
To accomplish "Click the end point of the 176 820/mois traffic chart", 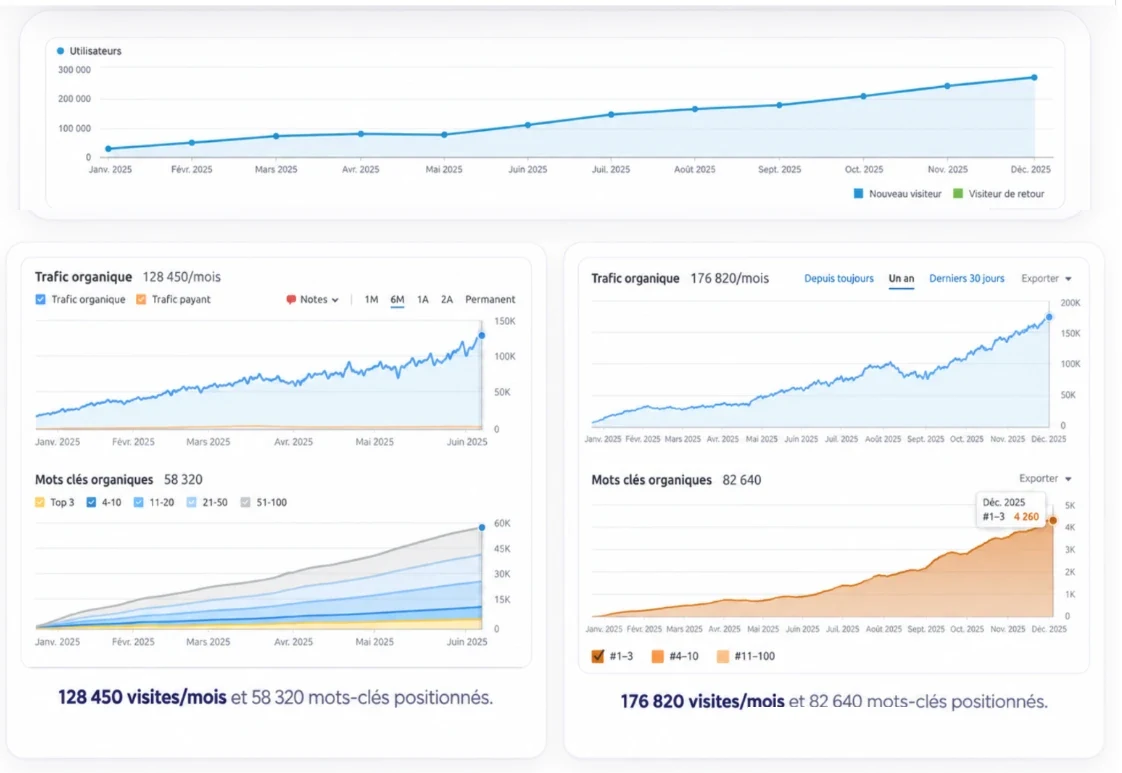I will click(x=1049, y=316).
